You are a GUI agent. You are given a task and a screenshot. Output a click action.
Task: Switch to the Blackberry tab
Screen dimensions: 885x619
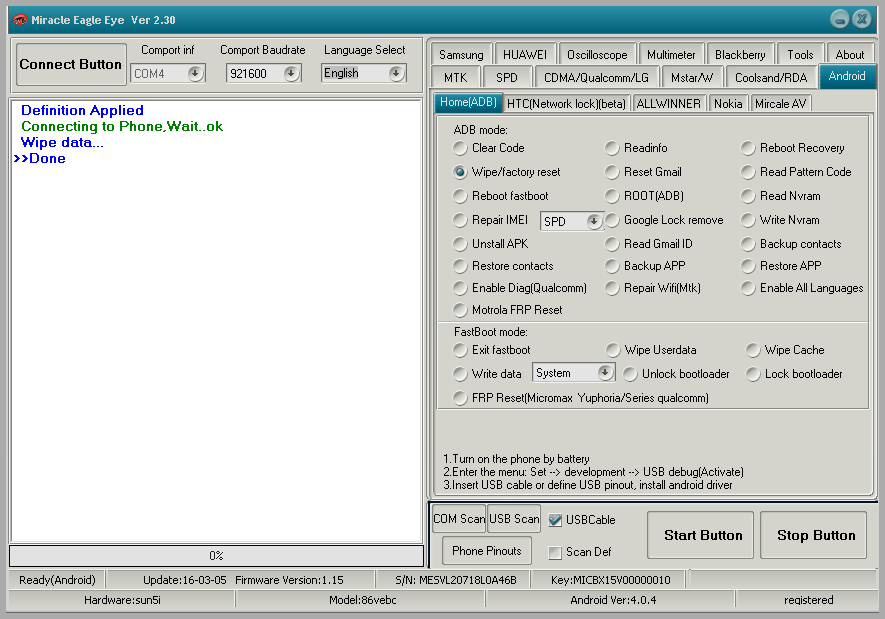740,55
